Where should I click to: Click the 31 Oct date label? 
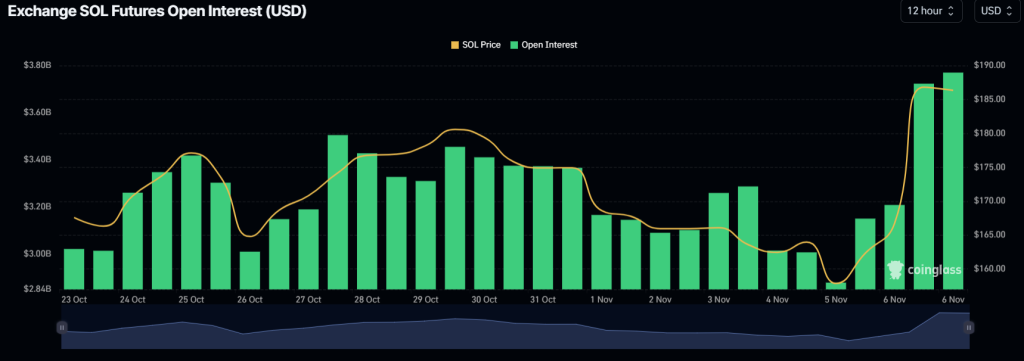543,300
